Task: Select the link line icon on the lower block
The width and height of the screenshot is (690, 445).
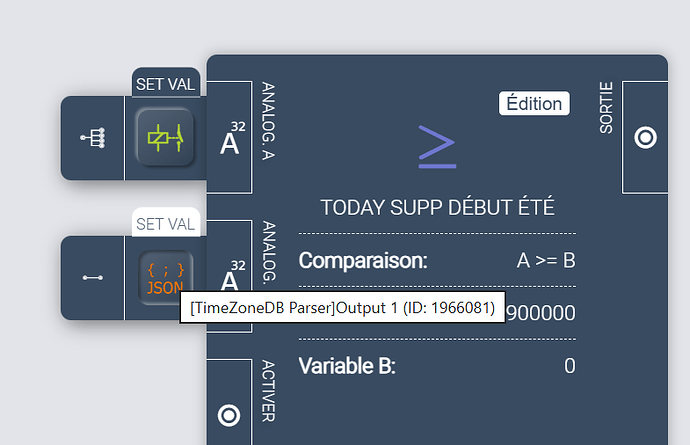Action: click(92, 277)
